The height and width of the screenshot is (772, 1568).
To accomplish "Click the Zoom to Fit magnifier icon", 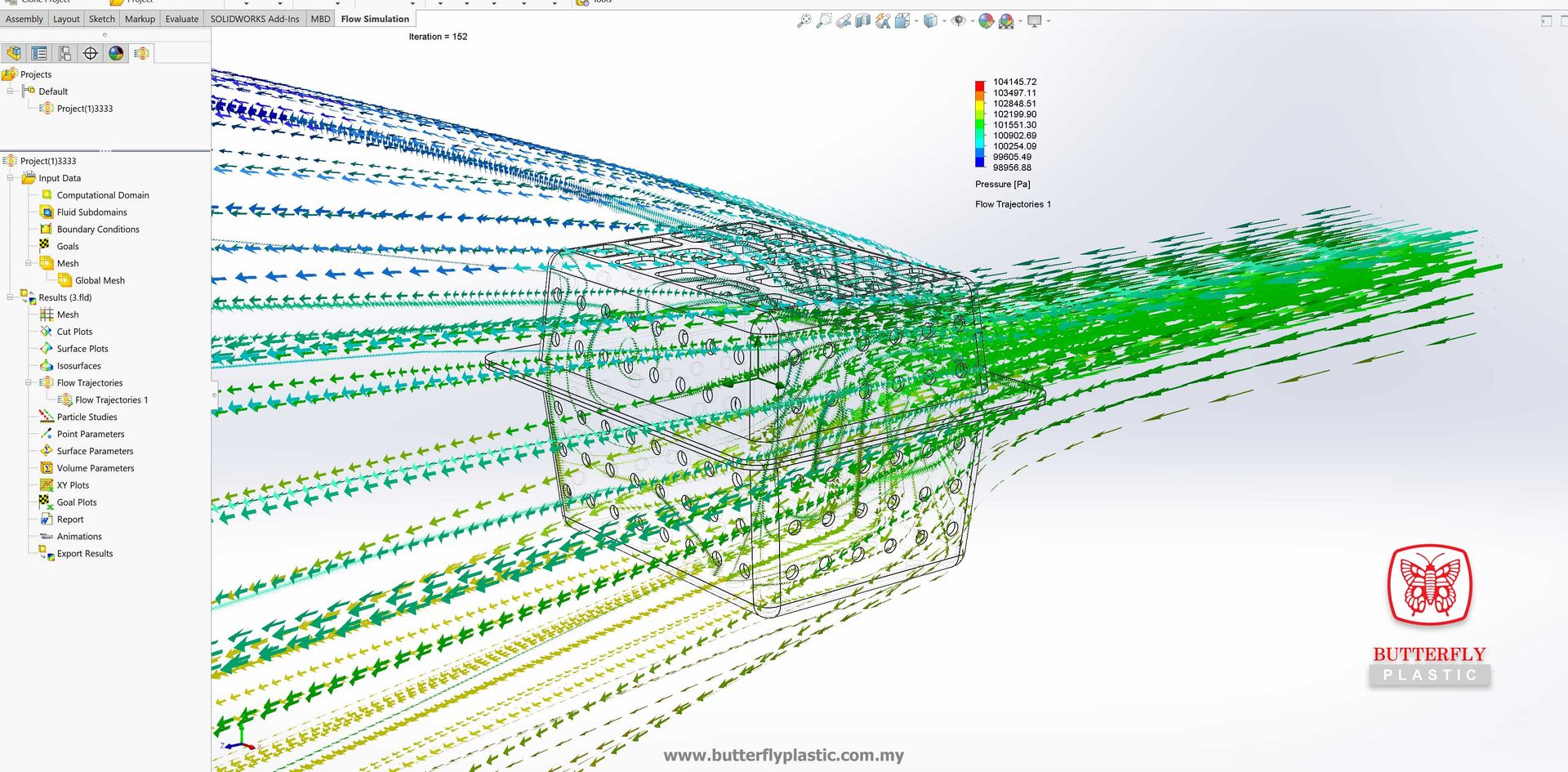I will (804, 21).
